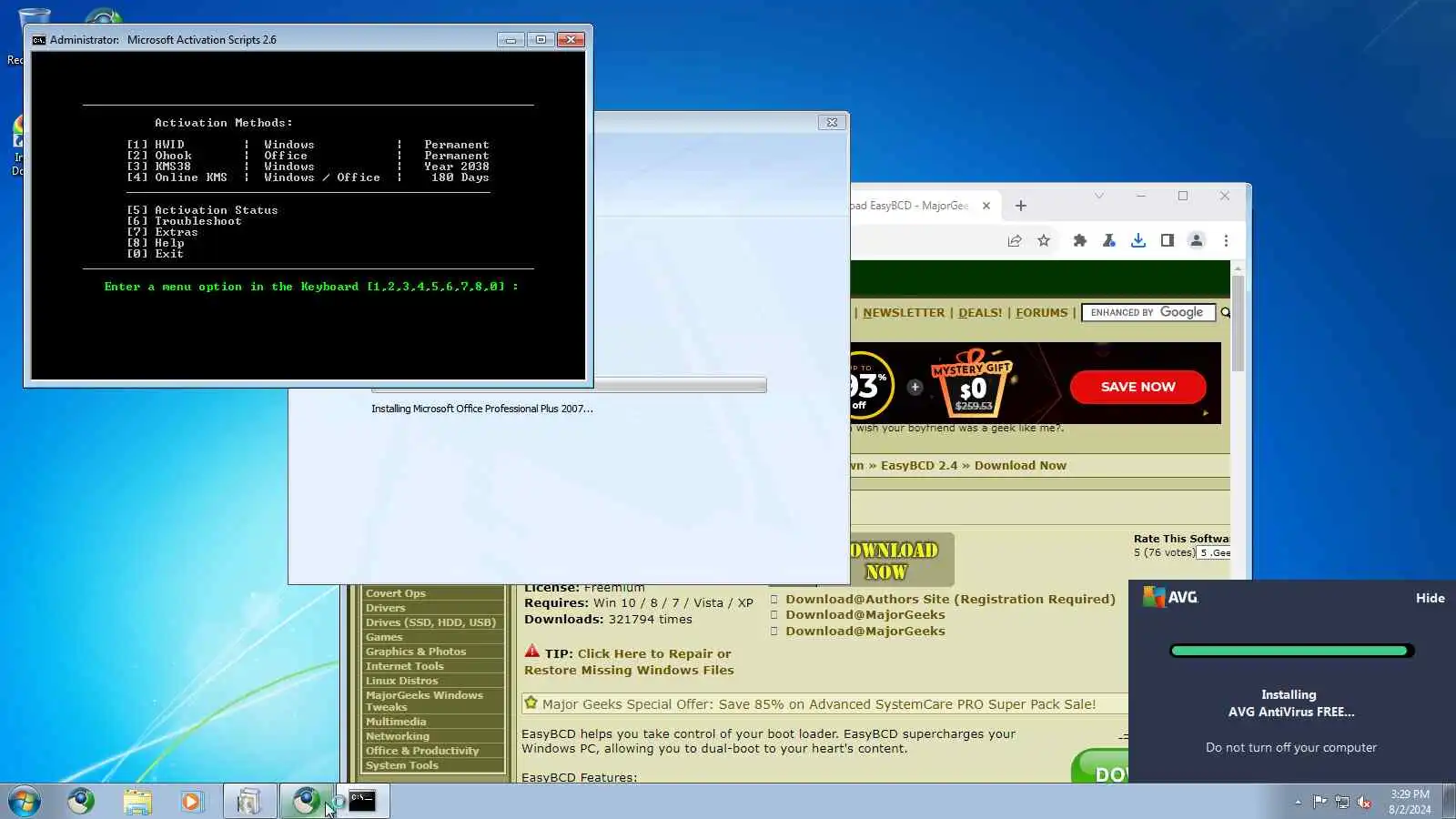This screenshot has width=1456, height=819.
Task: Open the Chrome Labs flask icon
Action: (1109, 240)
